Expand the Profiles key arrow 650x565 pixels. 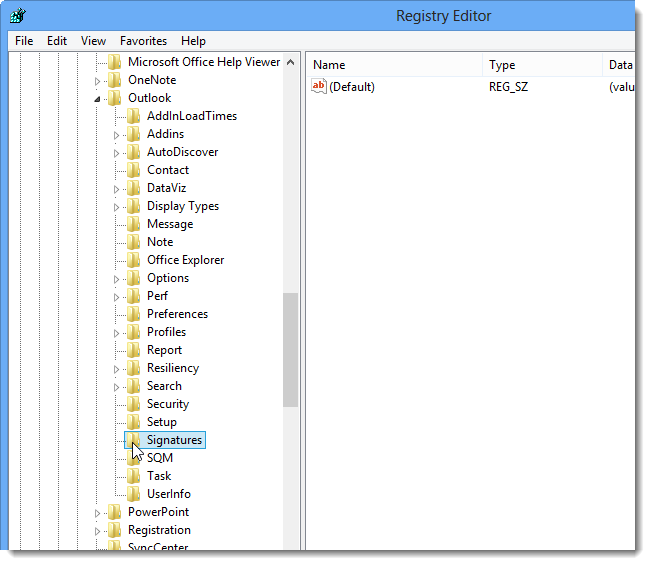pyautogui.click(x=116, y=333)
